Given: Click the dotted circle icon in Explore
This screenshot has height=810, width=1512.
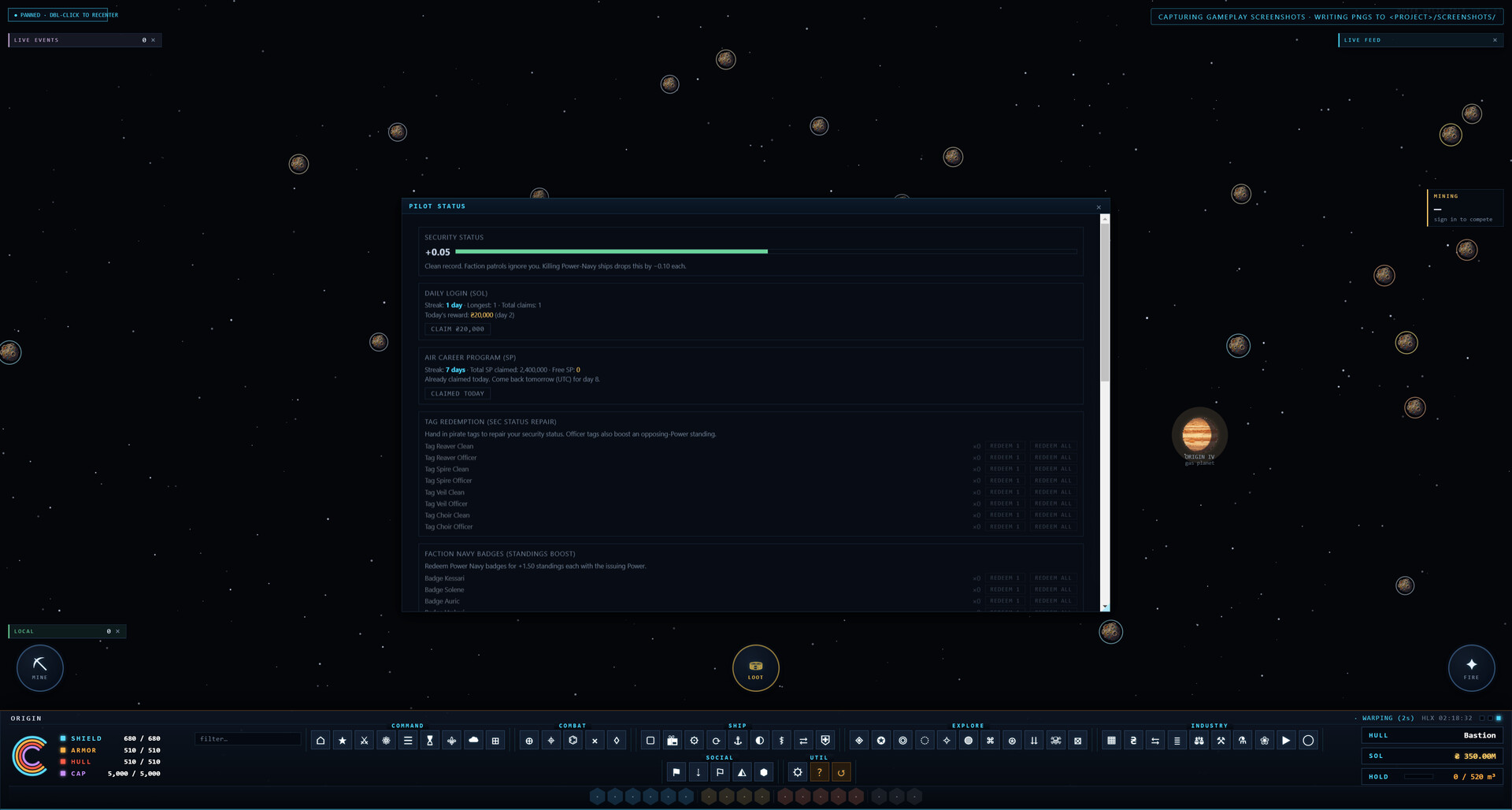Looking at the screenshot, I should click(x=925, y=741).
